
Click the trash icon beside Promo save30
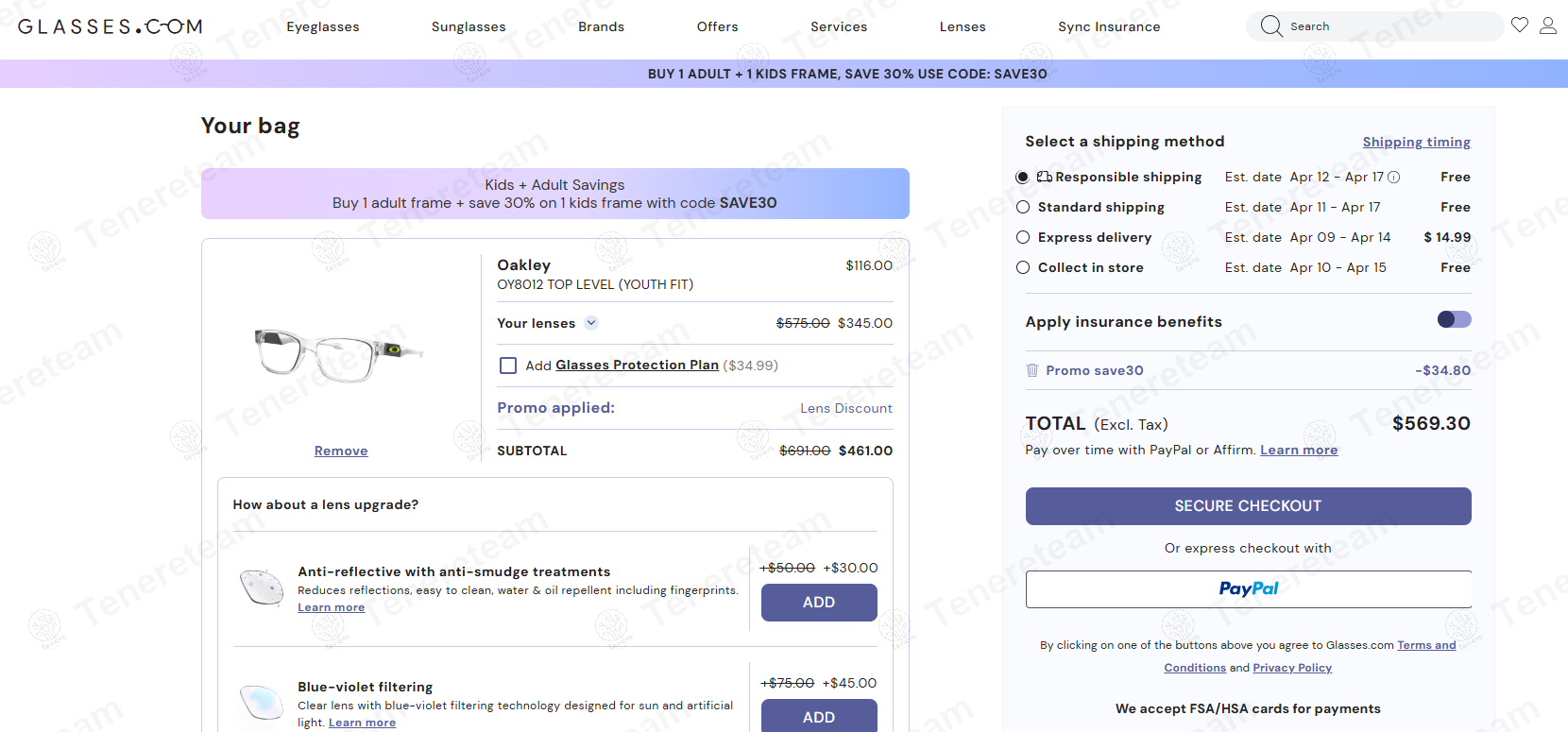tap(1032, 370)
